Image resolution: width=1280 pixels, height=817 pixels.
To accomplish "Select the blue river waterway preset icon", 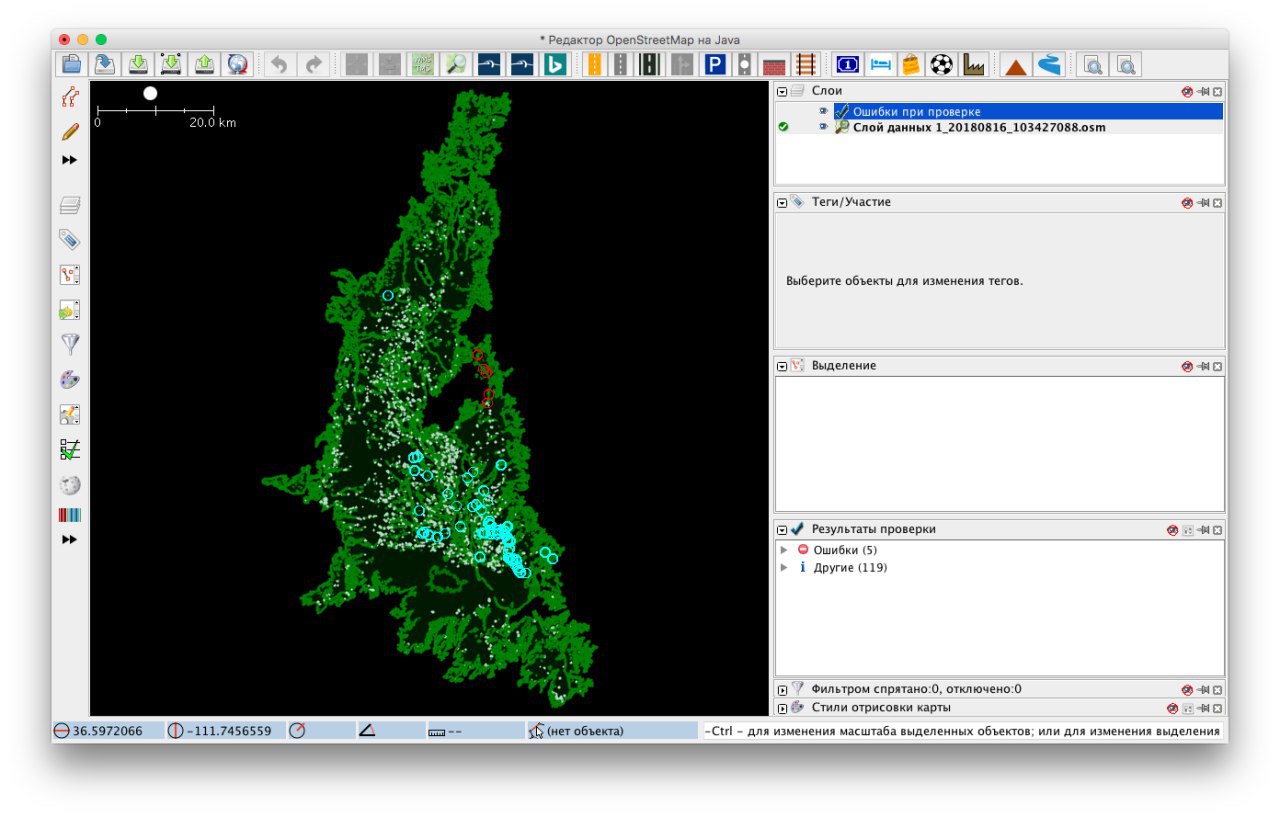I will (x=1048, y=64).
